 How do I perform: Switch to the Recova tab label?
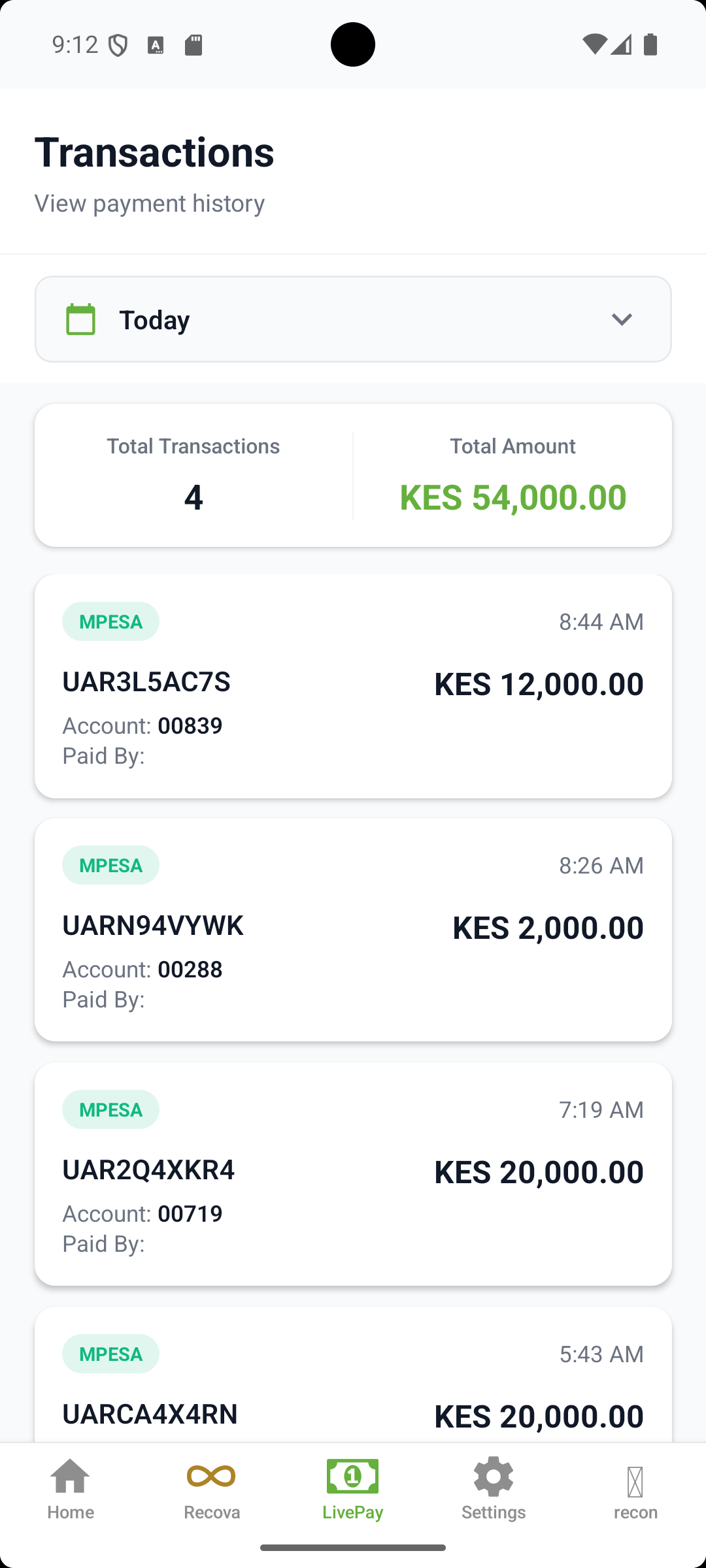212,1512
